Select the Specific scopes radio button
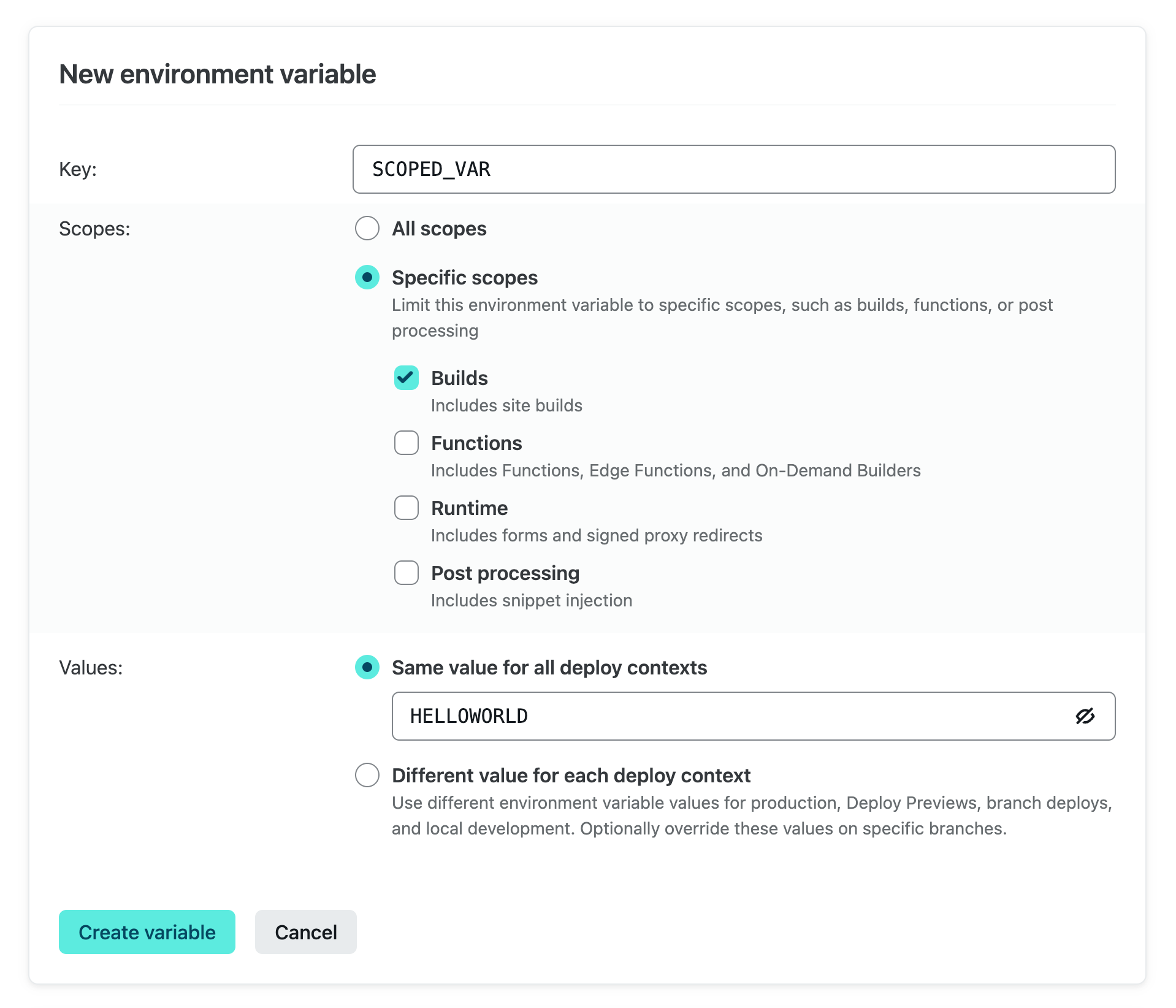This screenshot has height=1008, width=1176. [x=367, y=278]
